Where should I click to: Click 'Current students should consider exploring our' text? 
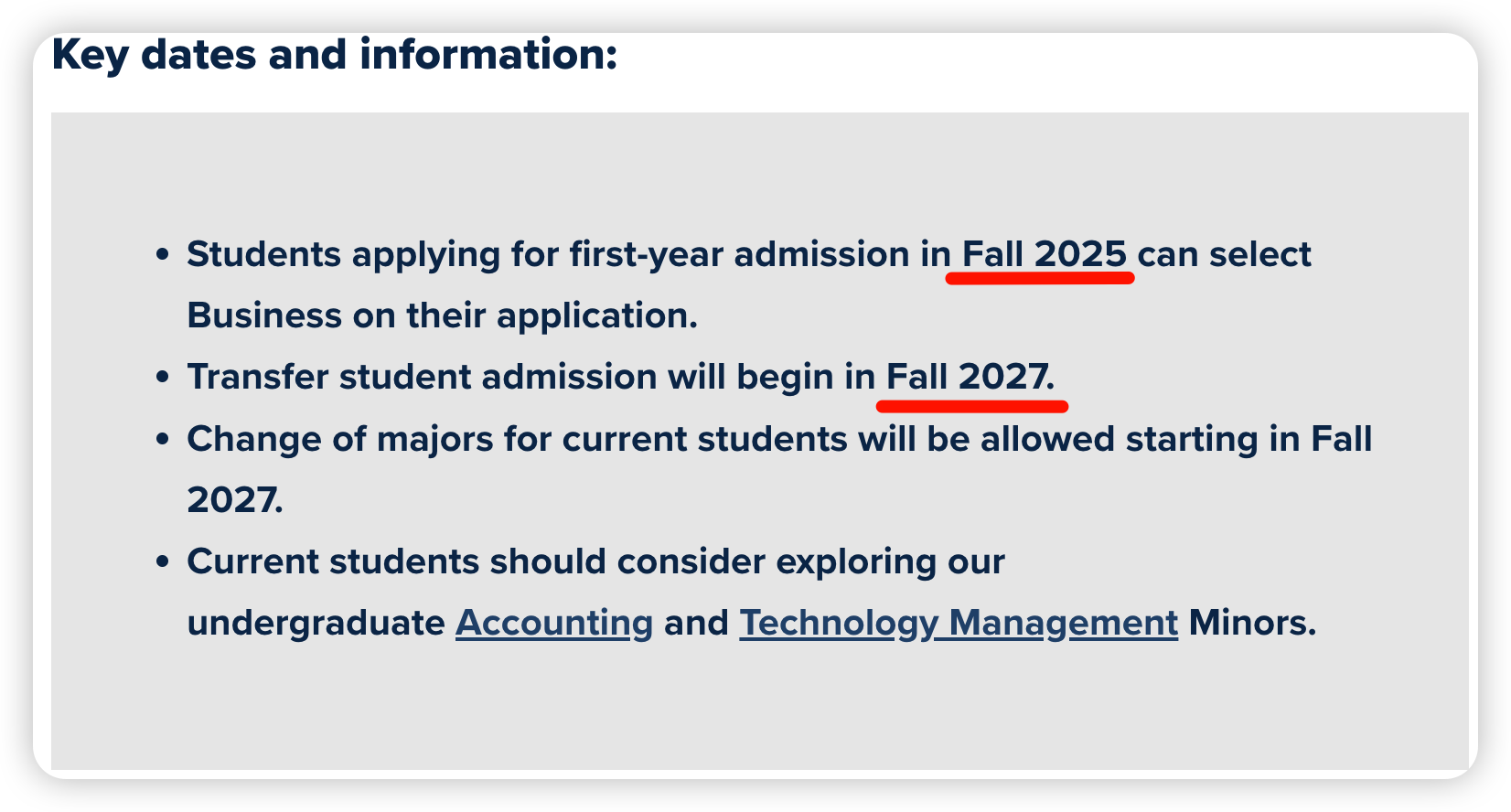click(595, 561)
